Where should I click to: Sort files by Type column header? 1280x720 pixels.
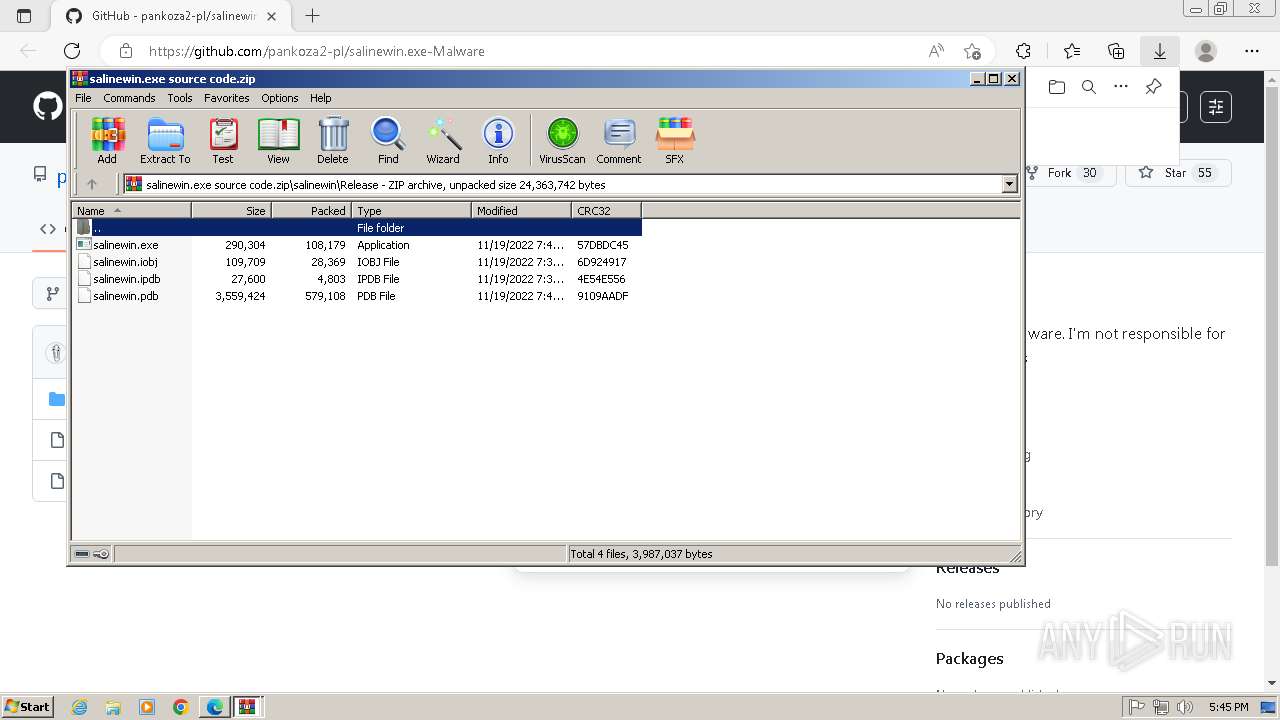[x=411, y=210]
